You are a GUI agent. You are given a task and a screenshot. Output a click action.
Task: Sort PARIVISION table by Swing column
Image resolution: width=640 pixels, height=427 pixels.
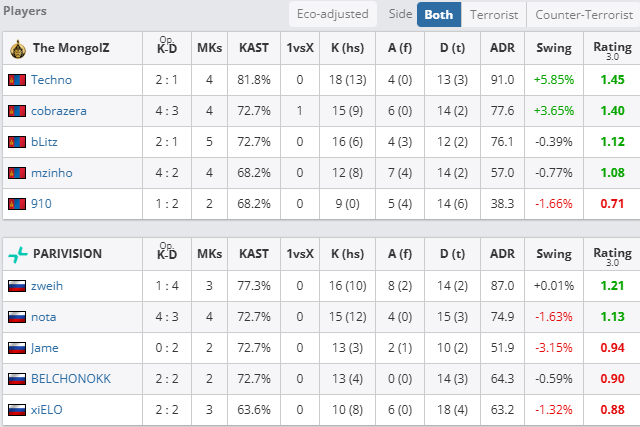tap(554, 254)
